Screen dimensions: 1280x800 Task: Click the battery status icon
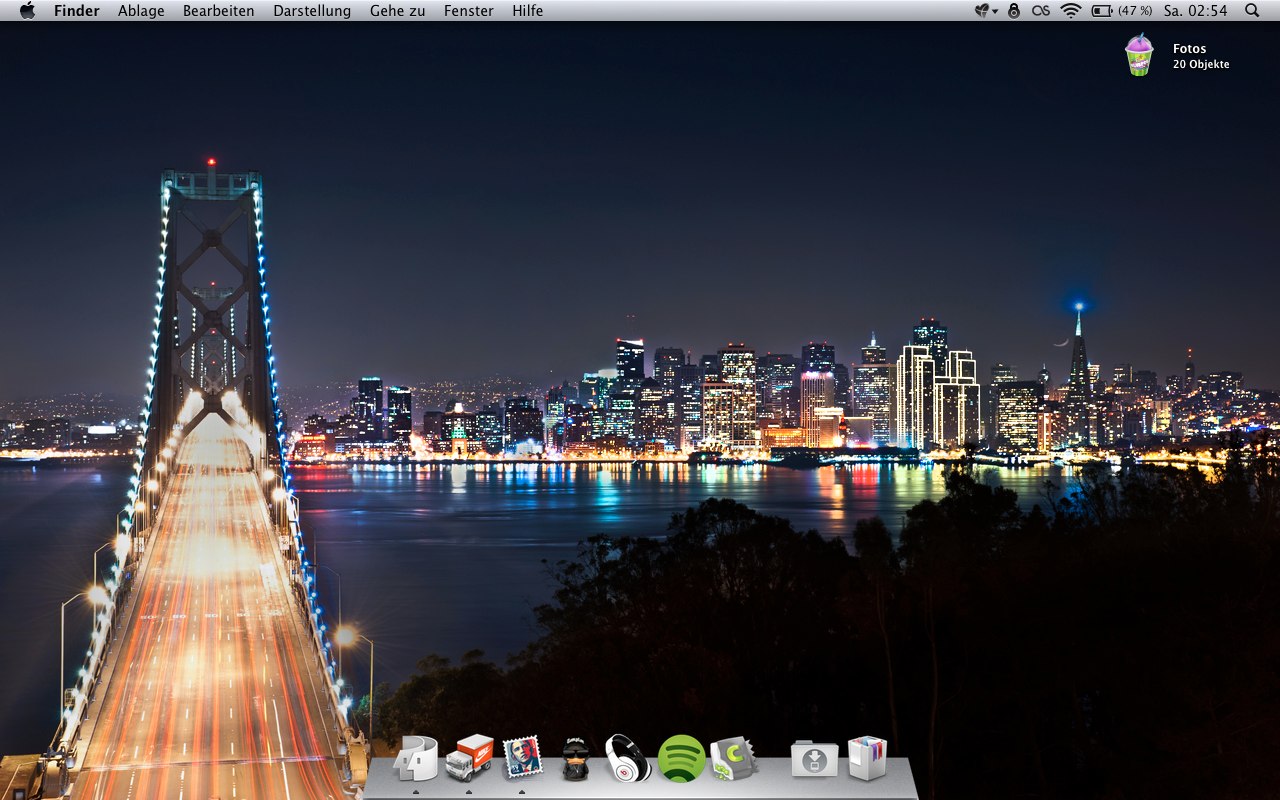(1102, 11)
